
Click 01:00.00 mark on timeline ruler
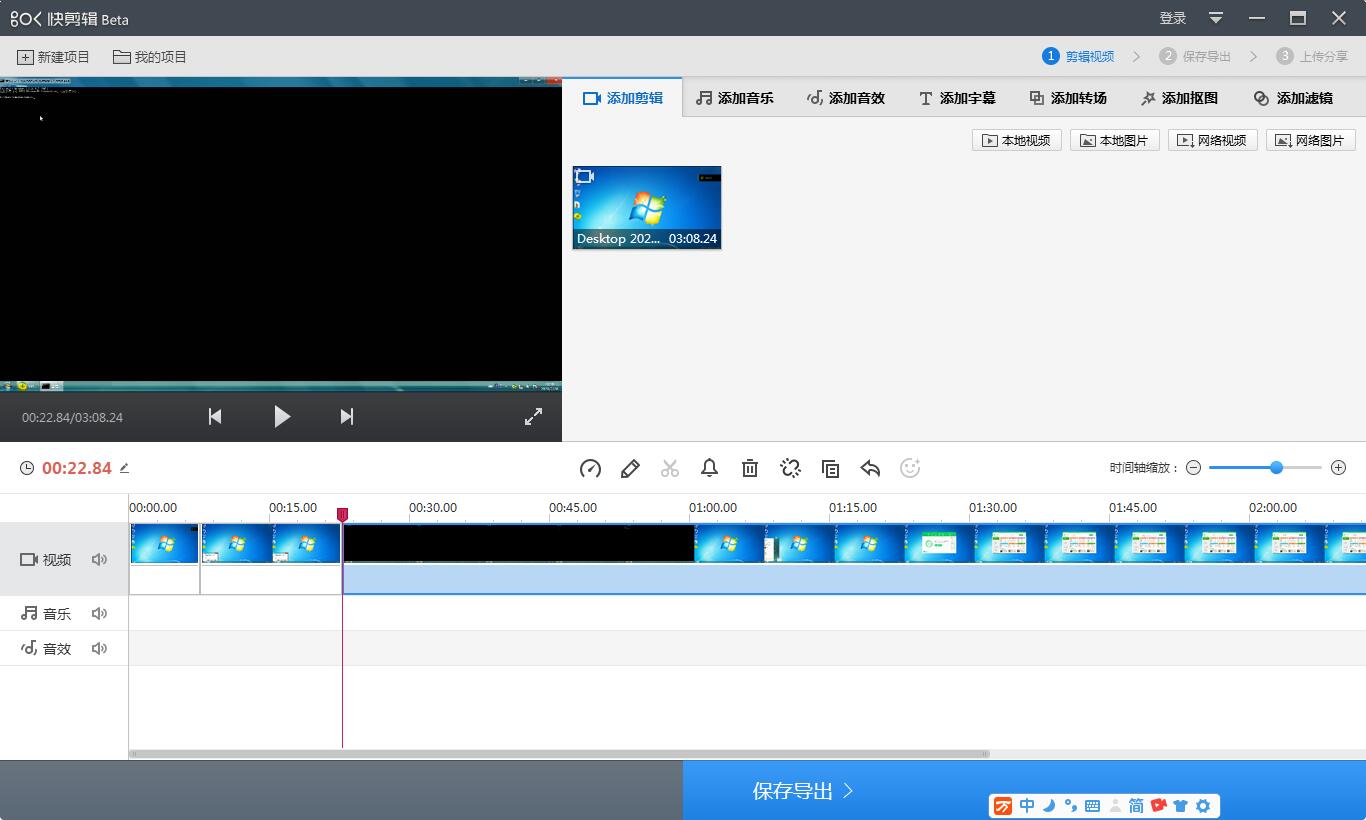click(x=712, y=508)
